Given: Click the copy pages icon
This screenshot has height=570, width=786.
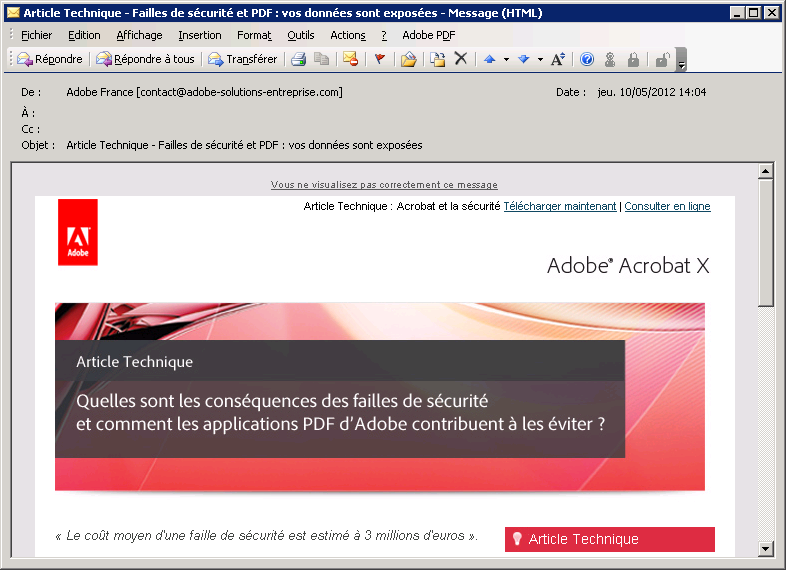Looking at the screenshot, I should tap(321, 59).
